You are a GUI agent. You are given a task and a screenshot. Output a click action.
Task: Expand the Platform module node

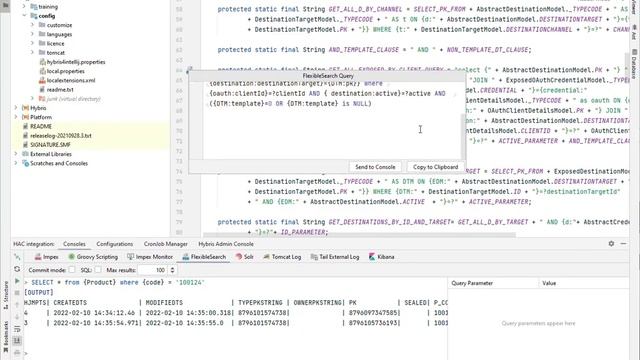pyautogui.click(x=16, y=117)
